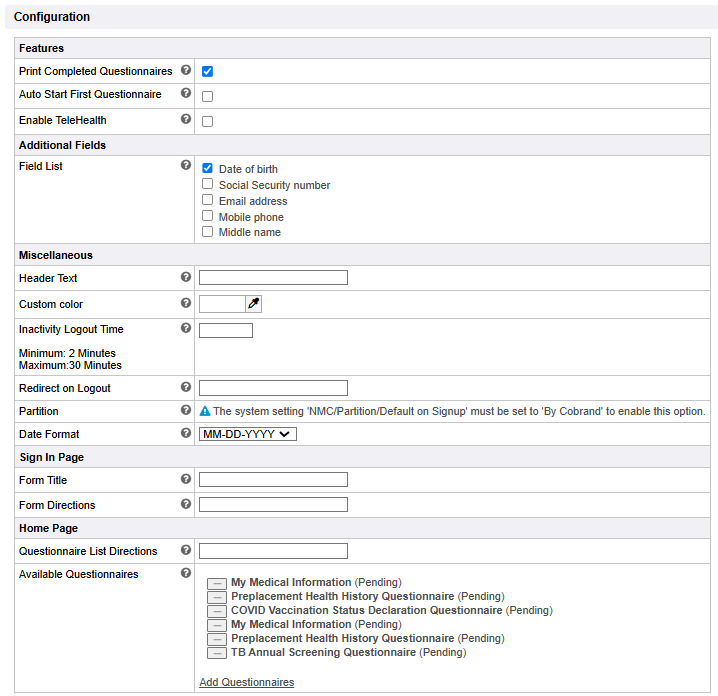Image resolution: width=718 pixels, height=696 pixels.
Task: Open help for Auto Start First Questionnaire
Action: [186, 94]
